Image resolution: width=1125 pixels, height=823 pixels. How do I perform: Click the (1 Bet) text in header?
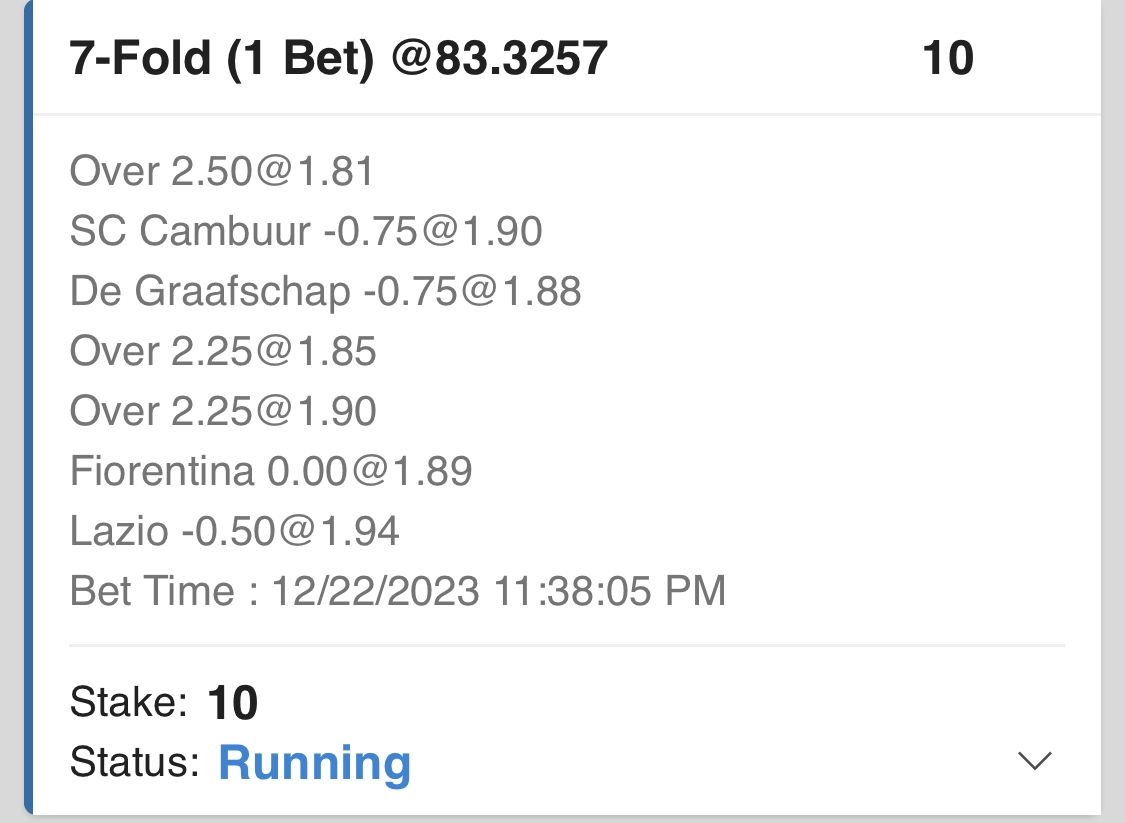click(x=300, y=59)
